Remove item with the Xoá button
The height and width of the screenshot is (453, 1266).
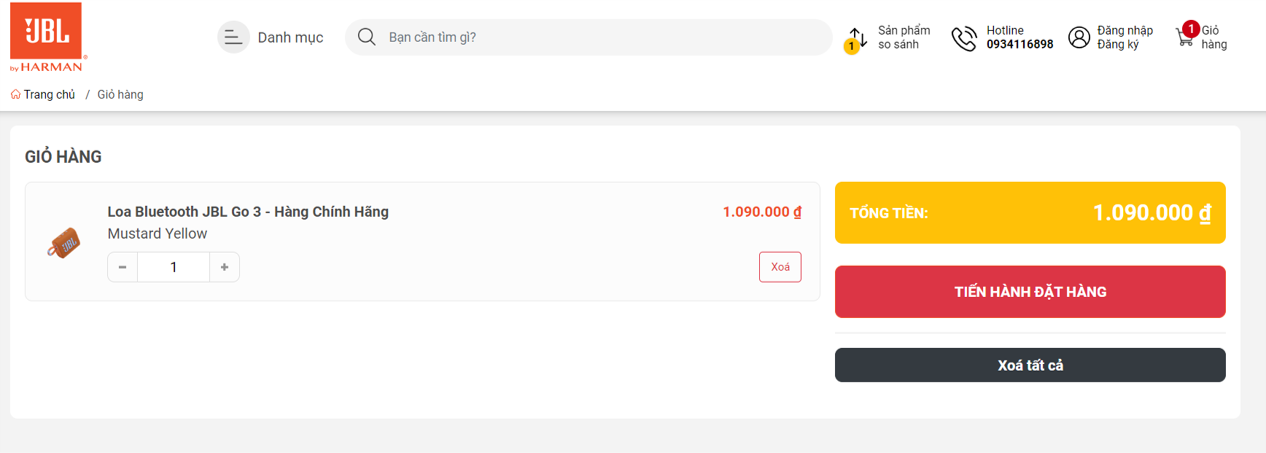click(780, 267)
